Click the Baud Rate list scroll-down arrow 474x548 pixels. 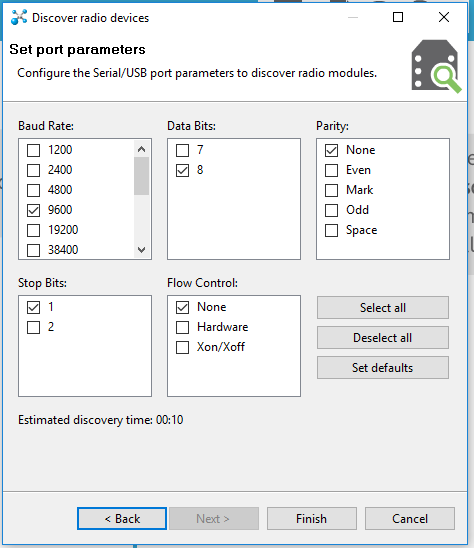(x=142, y=250)
